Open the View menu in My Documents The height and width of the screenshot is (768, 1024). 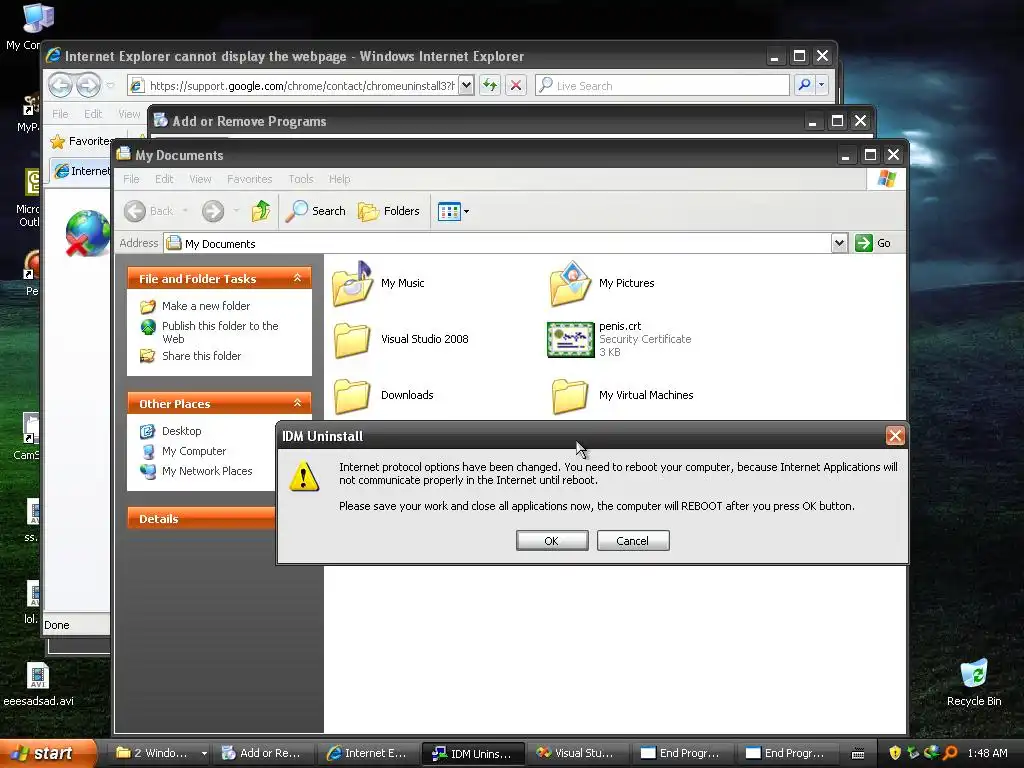pyautogui.click(x=200, y=179)
